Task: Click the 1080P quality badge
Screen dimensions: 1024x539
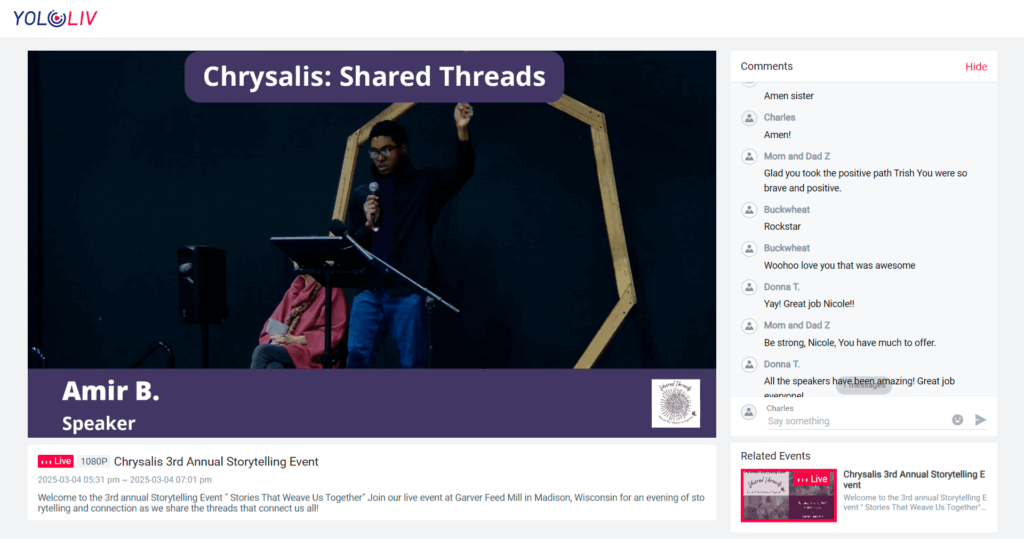Action: [93, 462]
